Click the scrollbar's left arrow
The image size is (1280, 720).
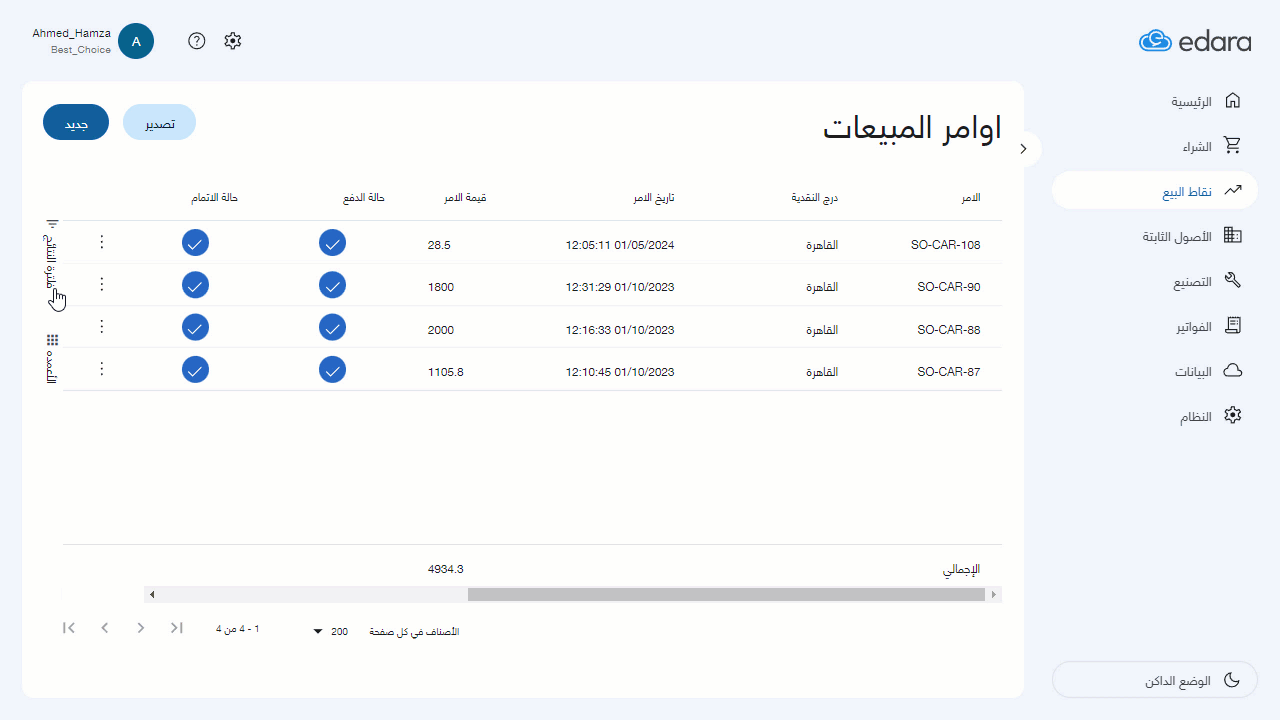pos(152,595)
